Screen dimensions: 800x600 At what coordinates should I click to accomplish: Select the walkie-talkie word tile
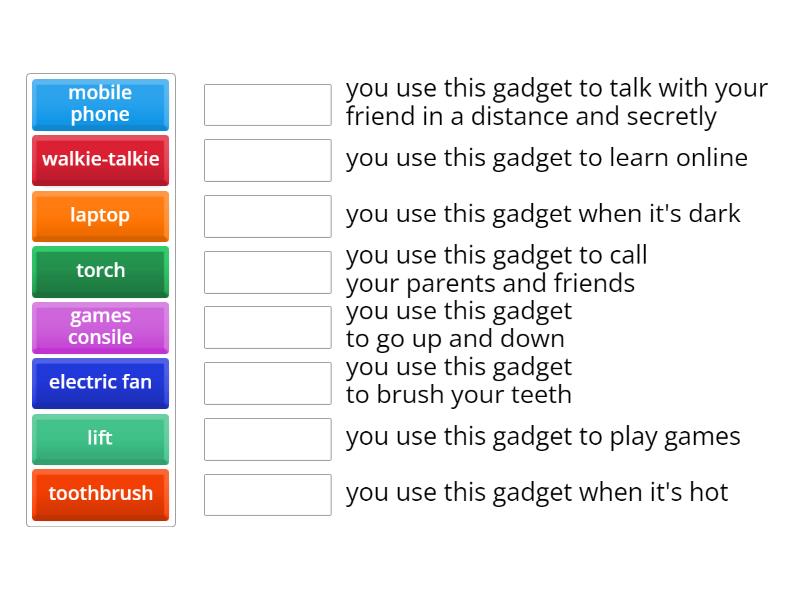click(100, 160)
